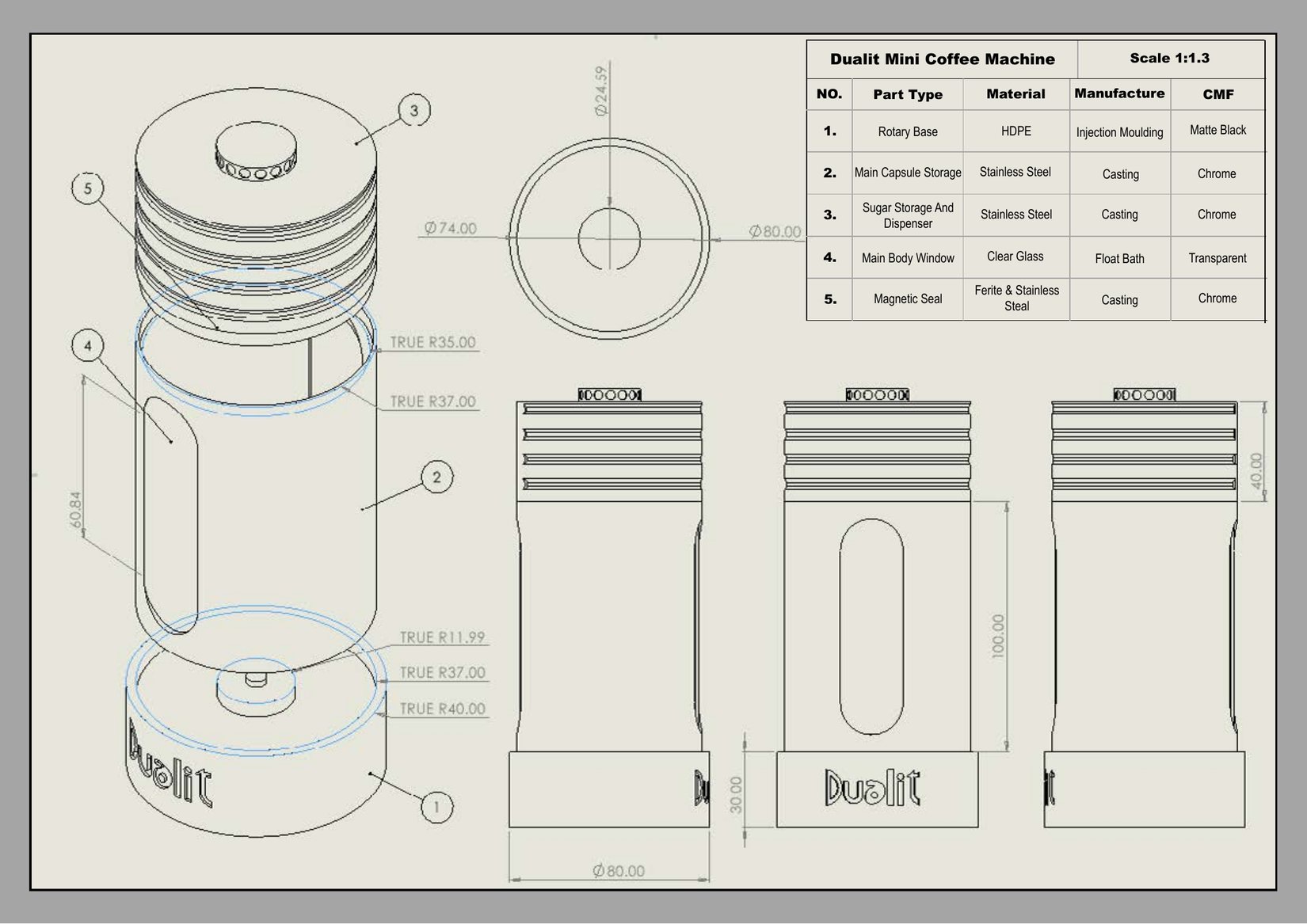Screen dimensions: 1307x924
Task: Select balloon number 5 by the seal
Action: 88,188
